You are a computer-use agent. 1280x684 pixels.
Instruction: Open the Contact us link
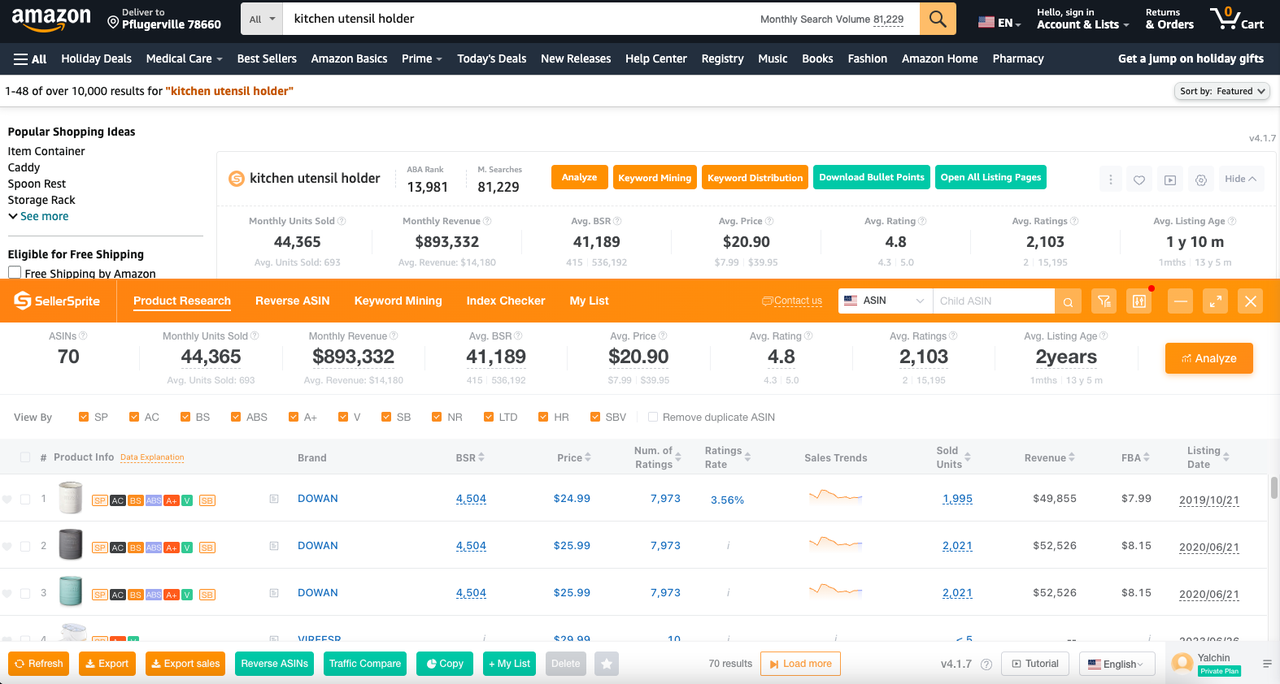(792, 301)
